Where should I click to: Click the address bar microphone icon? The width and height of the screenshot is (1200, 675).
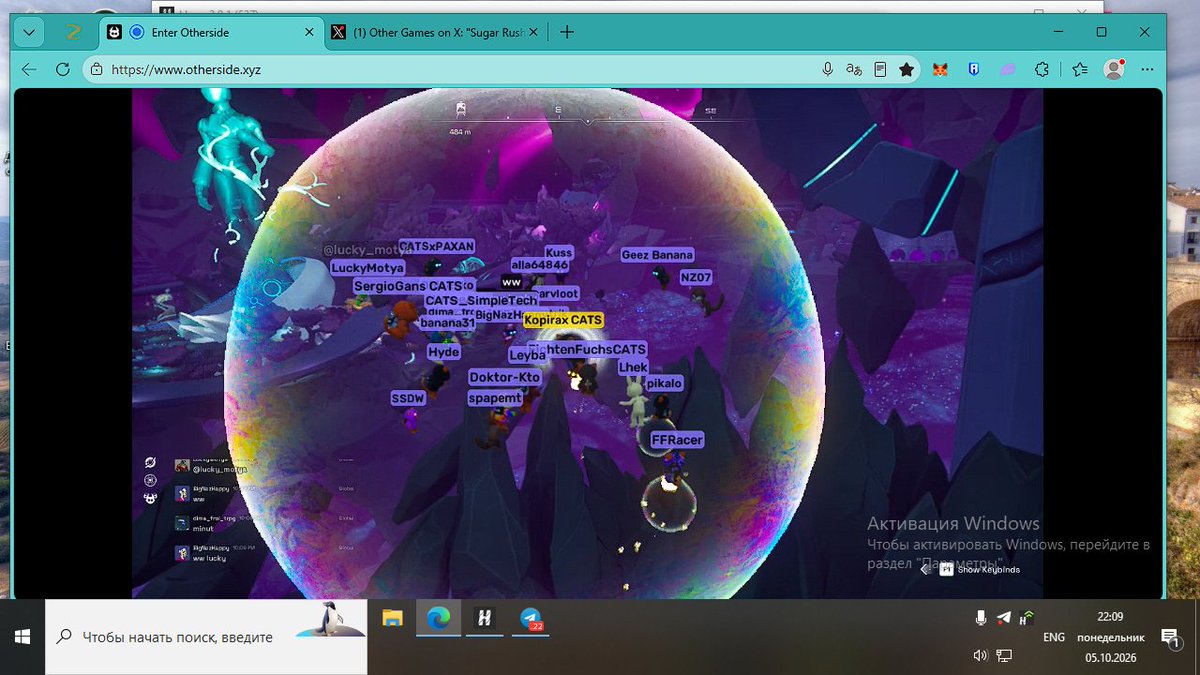point(828,69)
